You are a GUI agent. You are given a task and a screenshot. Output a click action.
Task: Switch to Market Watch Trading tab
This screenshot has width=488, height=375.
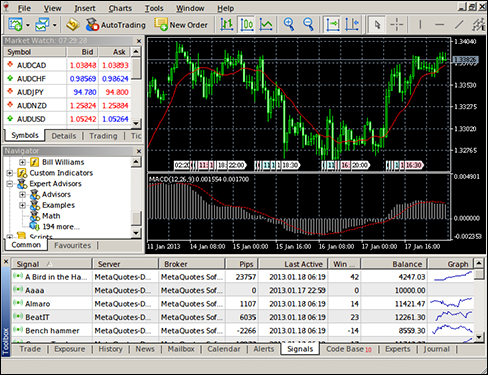[x=103, y=136]
